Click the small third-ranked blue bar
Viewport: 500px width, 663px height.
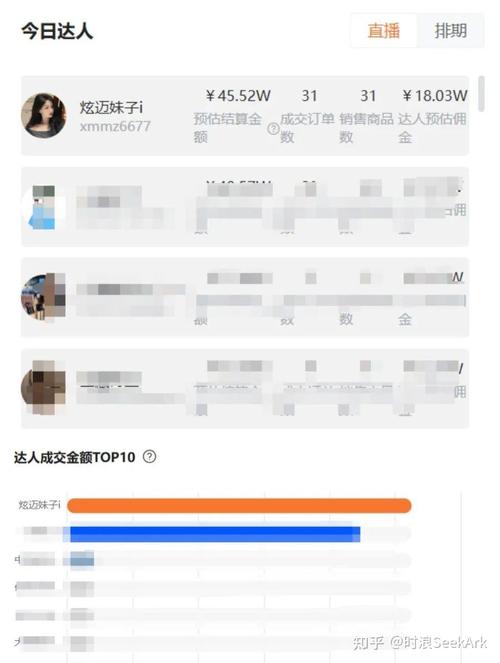tap(82, 561)
